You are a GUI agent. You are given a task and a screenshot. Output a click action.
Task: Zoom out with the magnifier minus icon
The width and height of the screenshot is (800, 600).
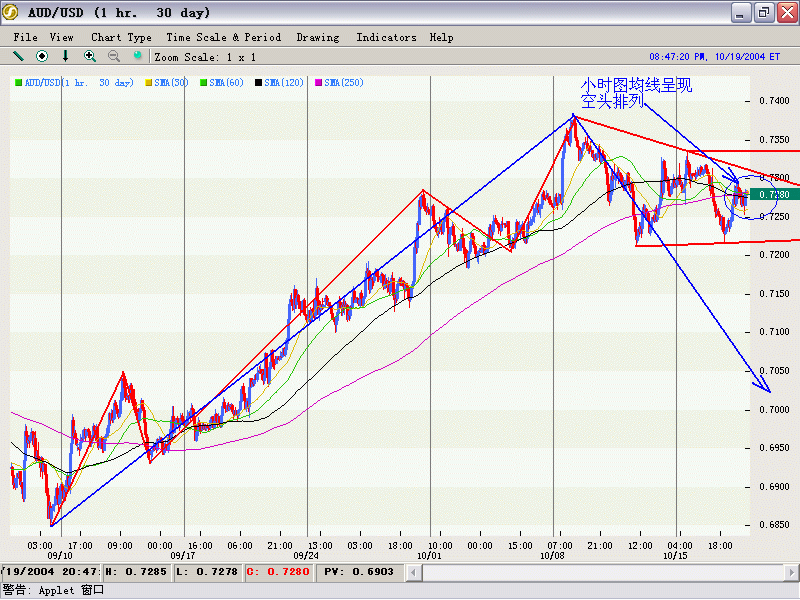tap(114, 57)
